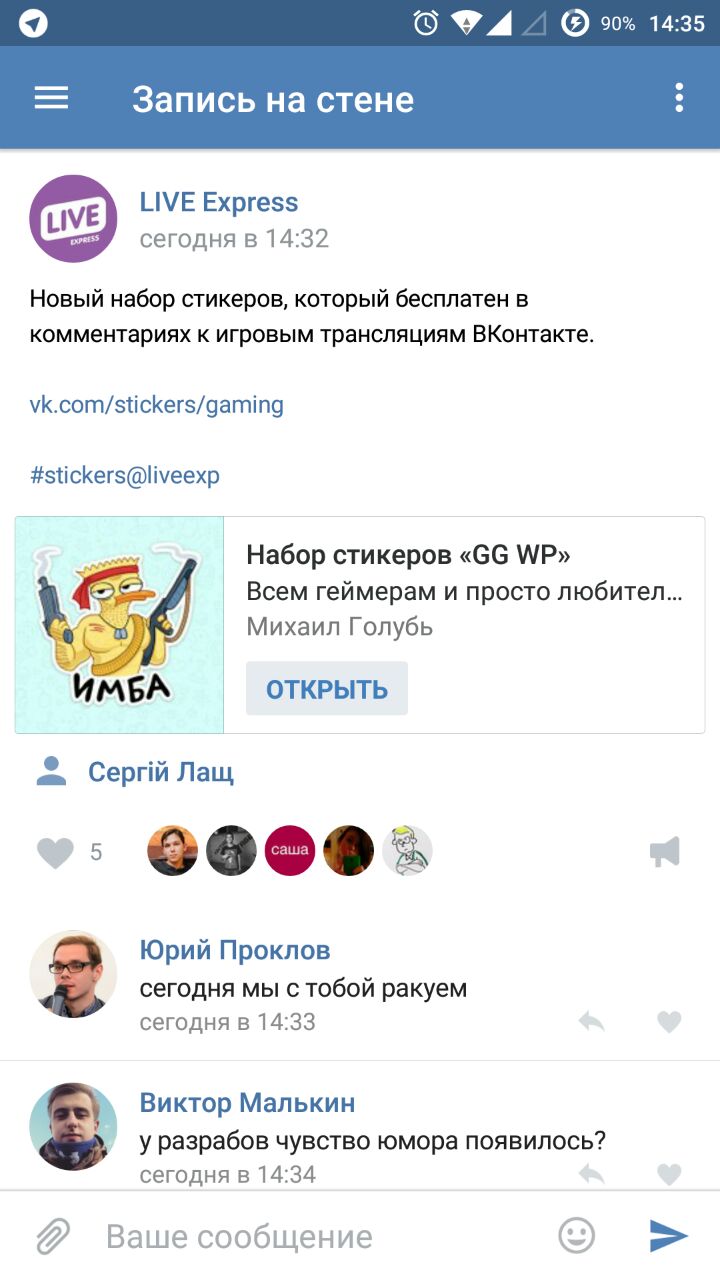Focus the Ваше сообщение input field

pyautogui.click(x=320, y=1236)
